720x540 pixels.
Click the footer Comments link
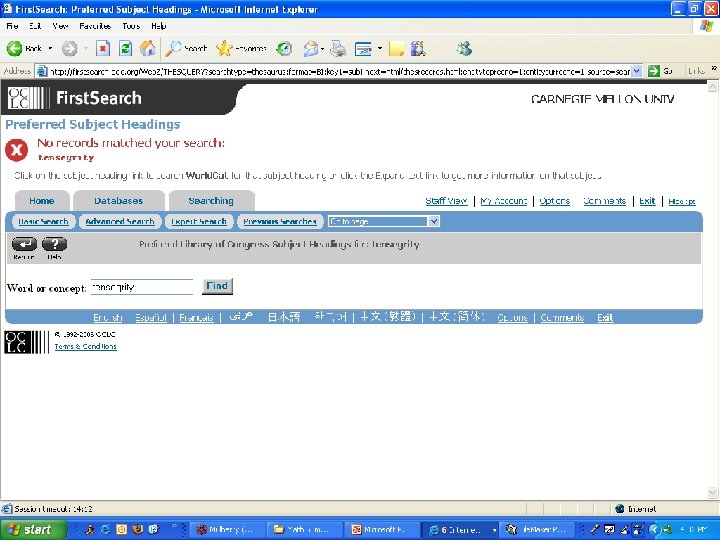point(562,317)
